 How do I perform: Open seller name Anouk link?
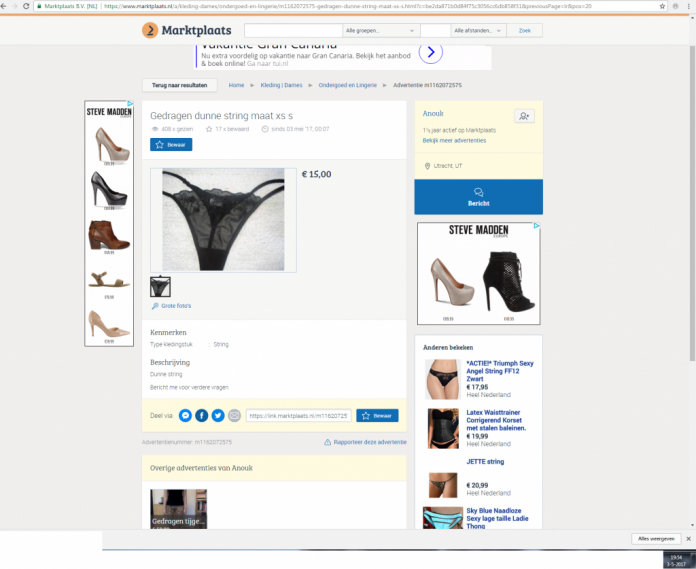pyautogui.click(x=433, y=114)
